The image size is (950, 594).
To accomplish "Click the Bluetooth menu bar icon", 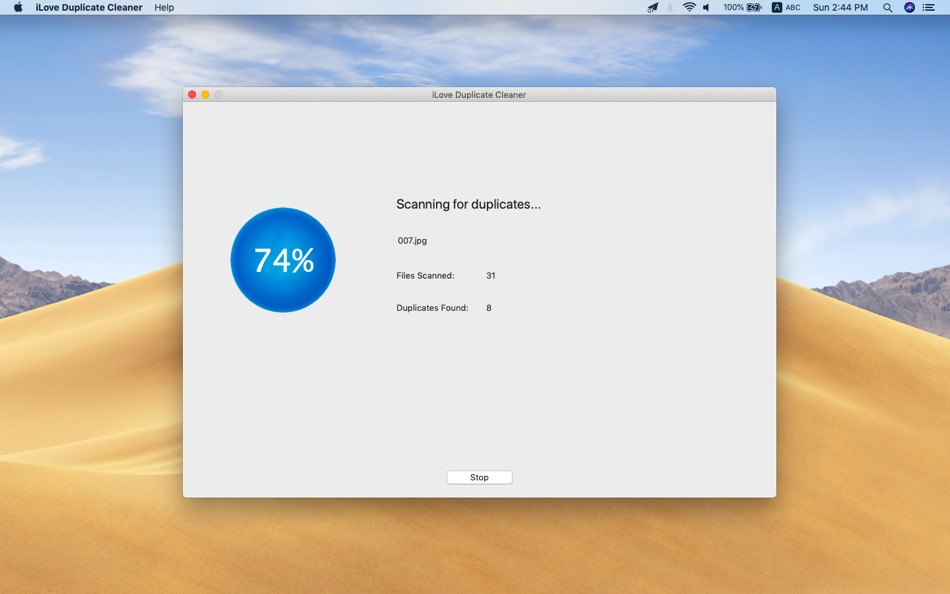I will point(670,7).
